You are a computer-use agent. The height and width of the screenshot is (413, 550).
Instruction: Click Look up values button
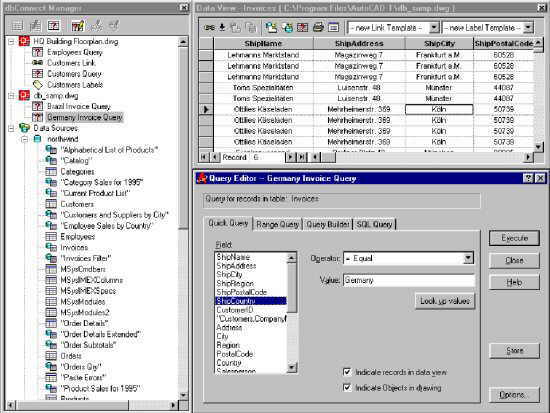coord(445,301)
